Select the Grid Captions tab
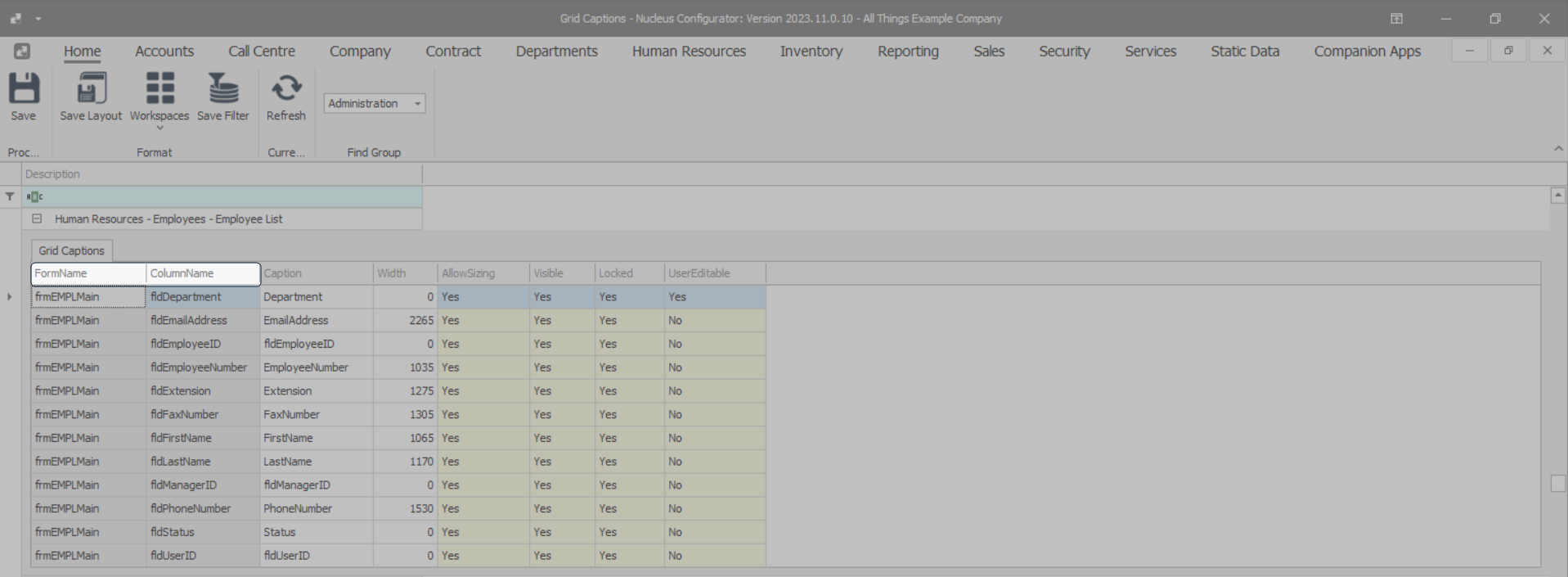The height and width of the screenshot is (577, 1568). tap(72, 250)
